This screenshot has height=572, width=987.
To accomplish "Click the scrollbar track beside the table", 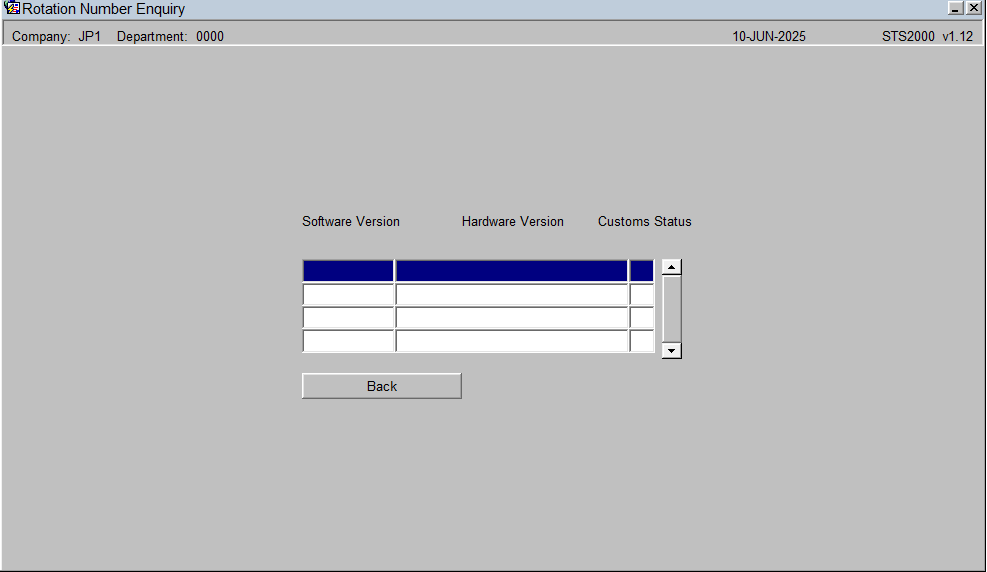I will tap(672, 309).
